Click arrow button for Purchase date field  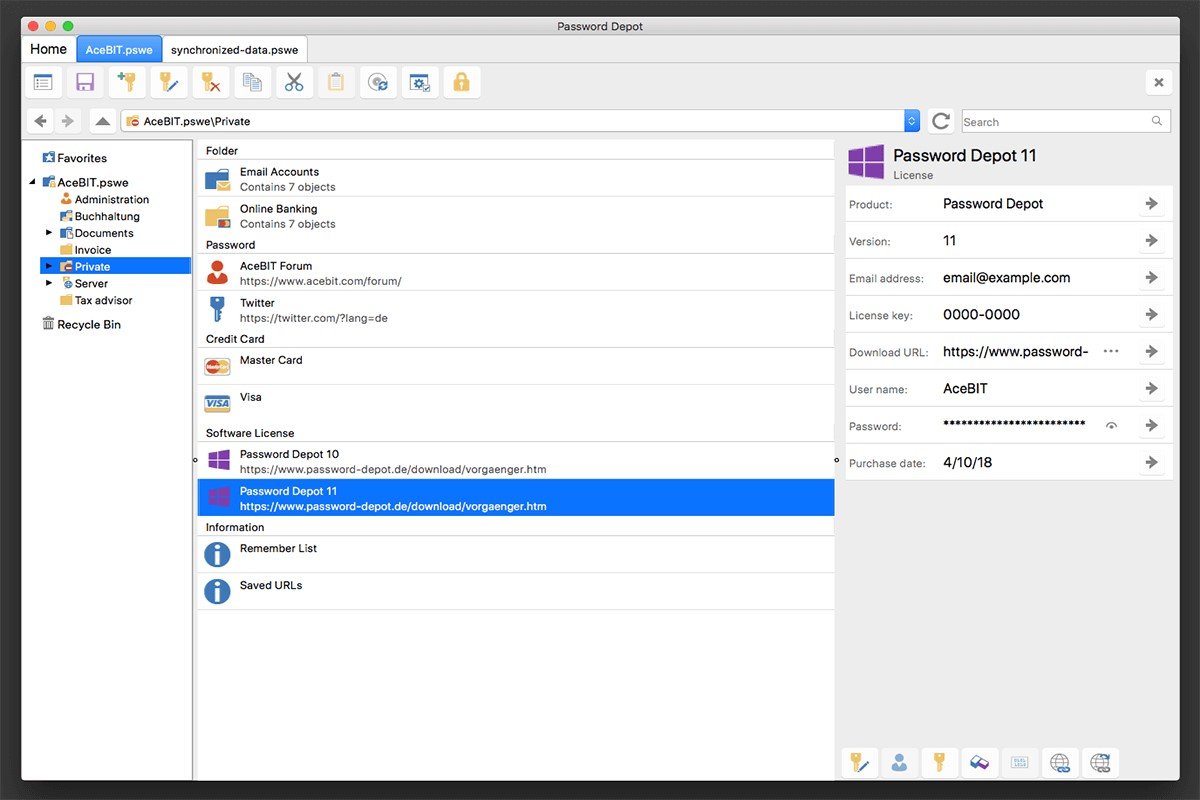point(1152,463)
